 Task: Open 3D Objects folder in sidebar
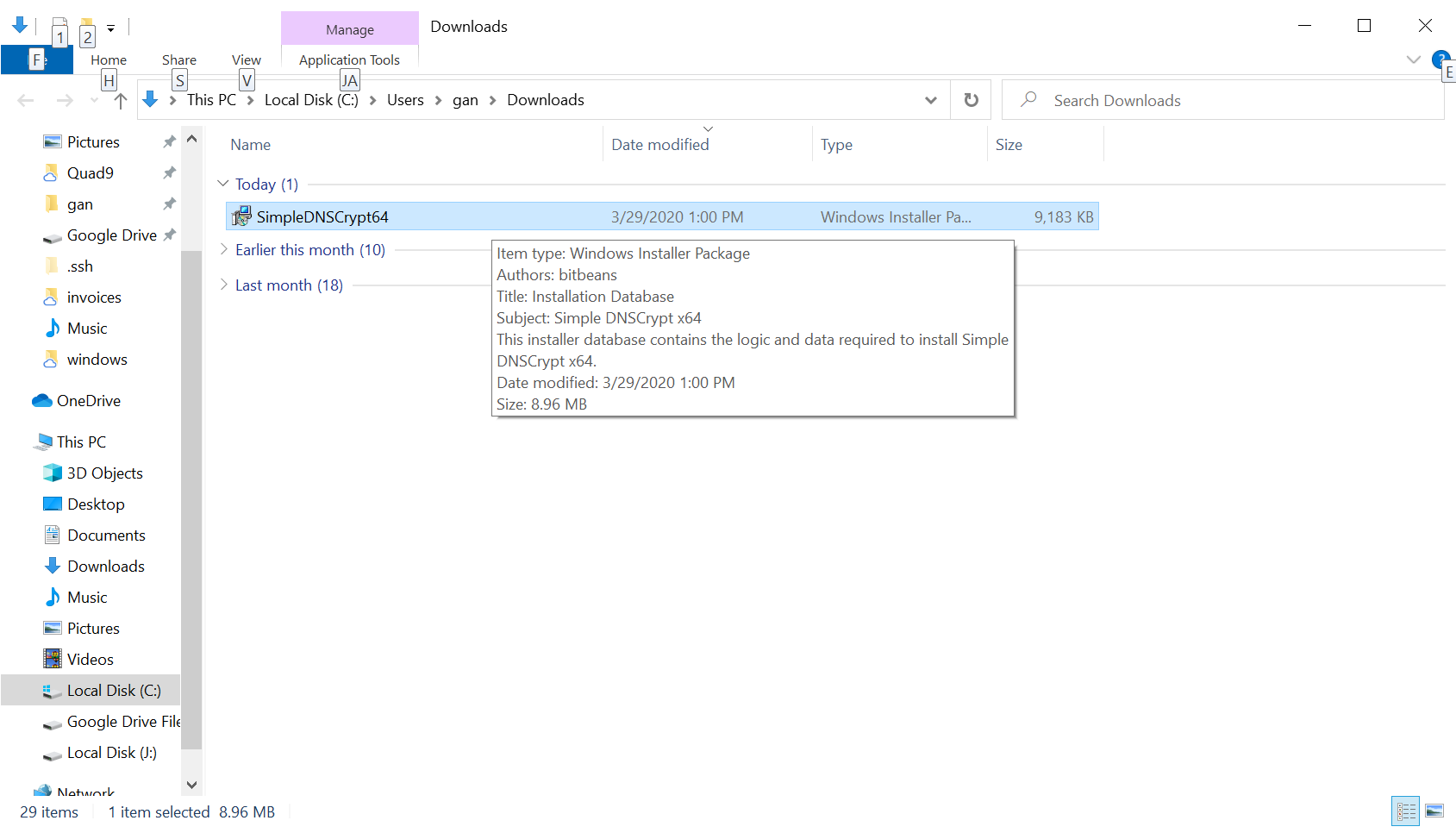point(104,473)
